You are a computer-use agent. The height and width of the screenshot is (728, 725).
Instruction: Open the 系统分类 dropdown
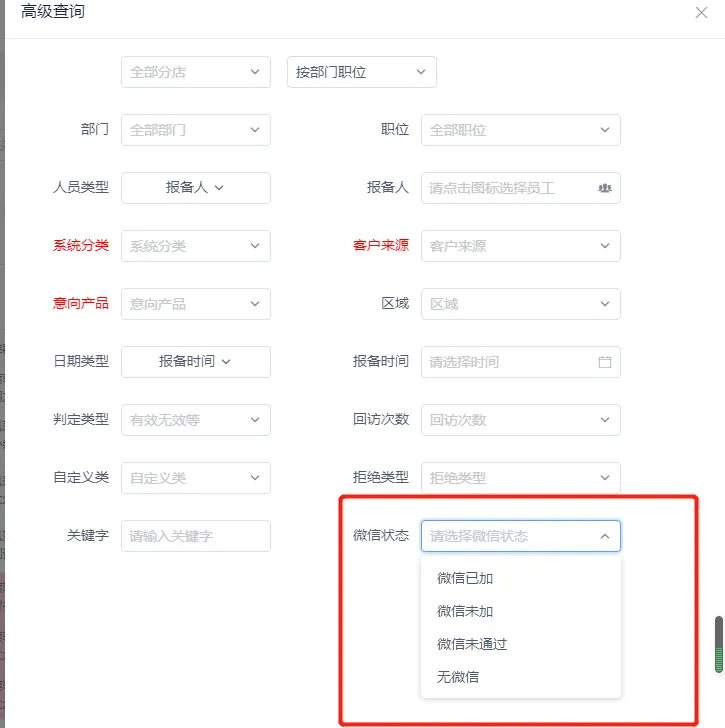pos(195,246)
